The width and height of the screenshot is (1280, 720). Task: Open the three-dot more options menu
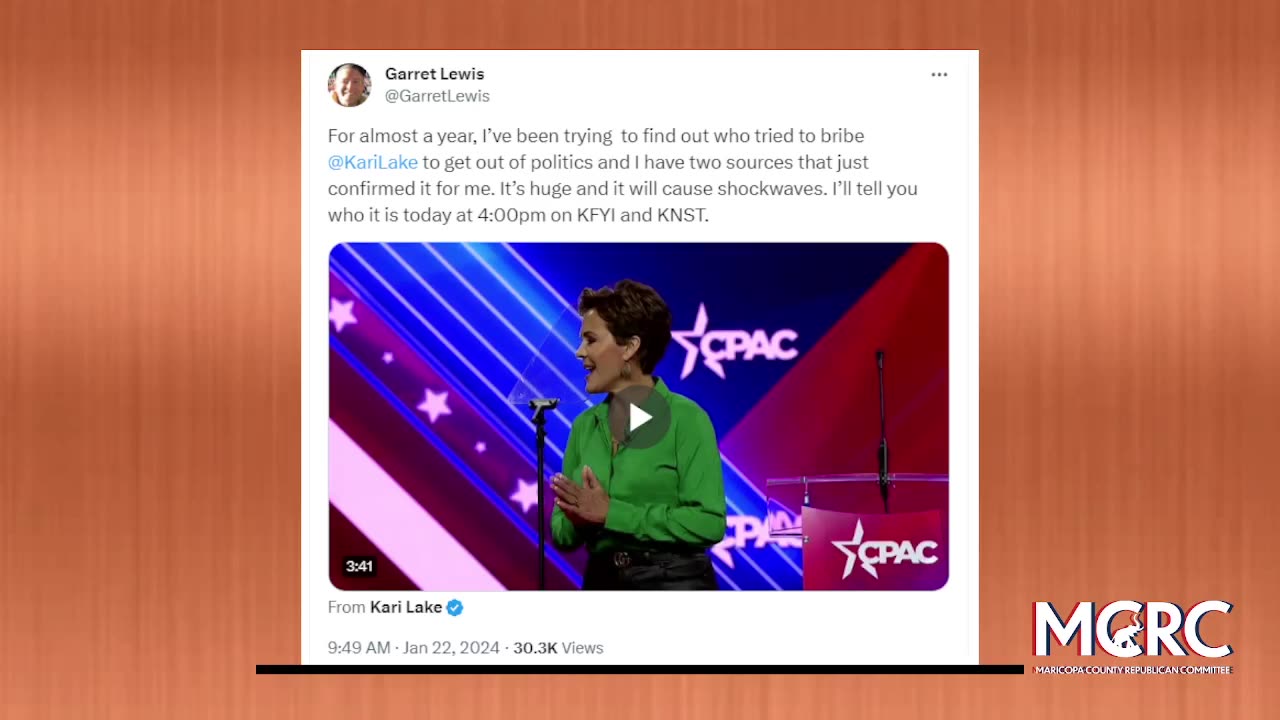click(x=939, y=75)
